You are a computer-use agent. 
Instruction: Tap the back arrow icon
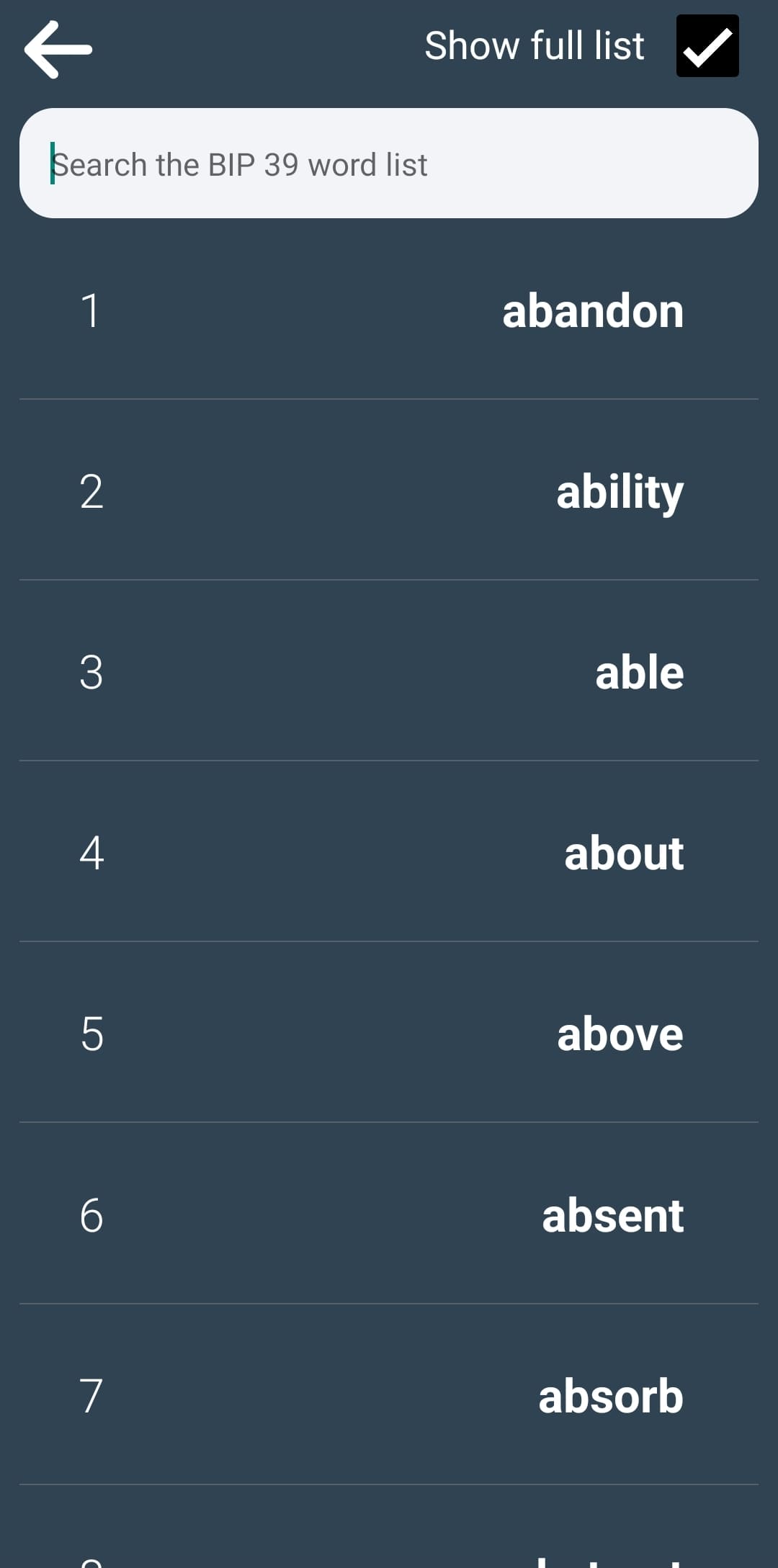(58, 49)
